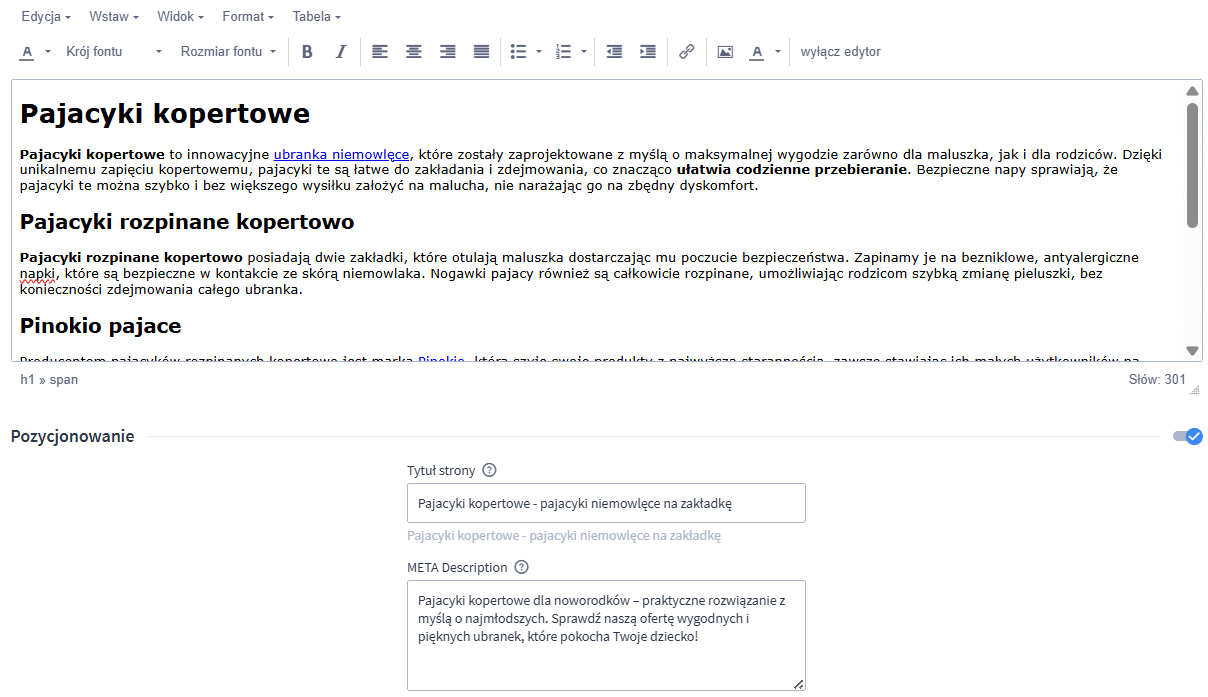Open the Tabela menu
Screen dimensions: 1208x697
[x=315, y=16]
